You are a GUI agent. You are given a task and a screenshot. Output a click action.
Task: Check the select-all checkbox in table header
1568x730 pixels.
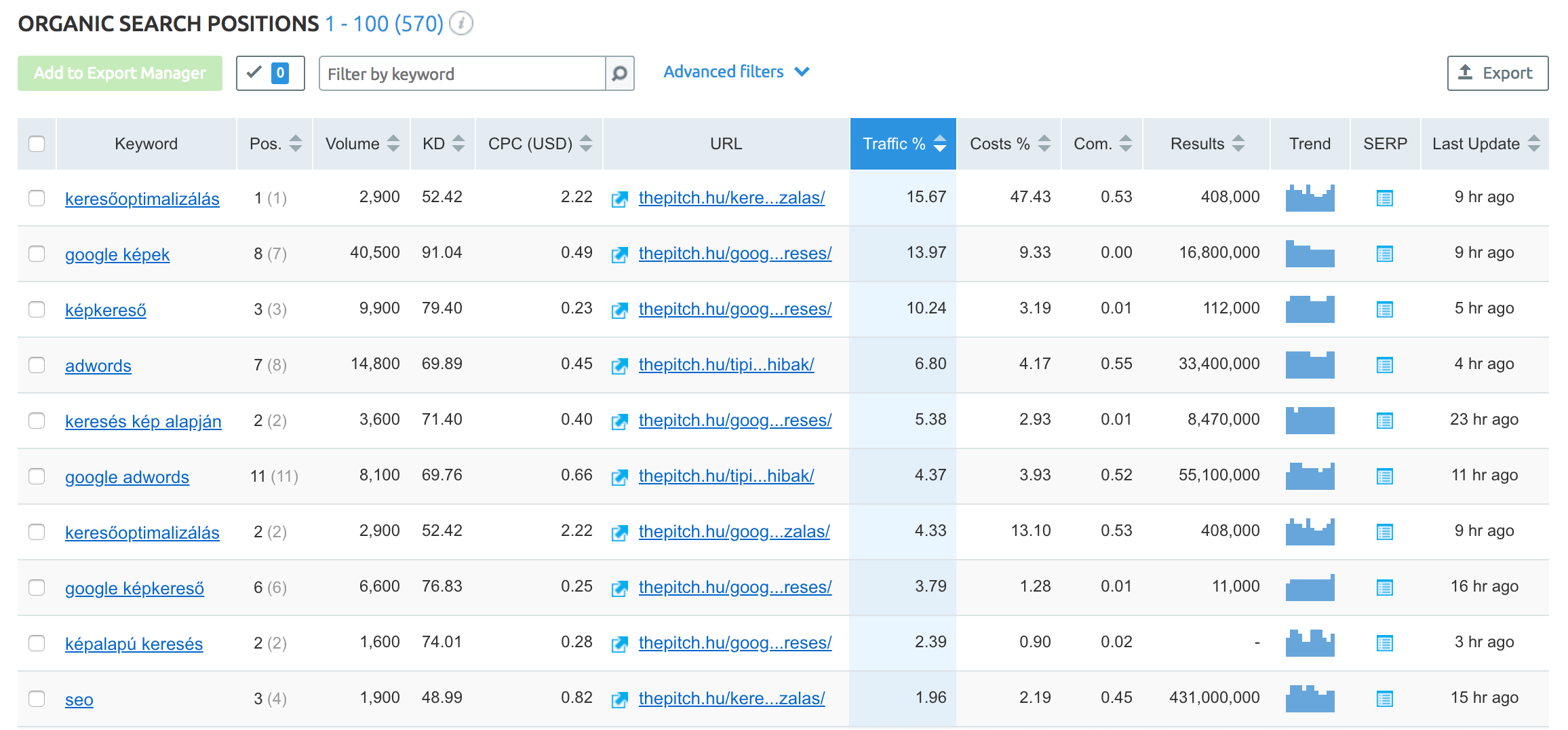click(x=37, y=143)
